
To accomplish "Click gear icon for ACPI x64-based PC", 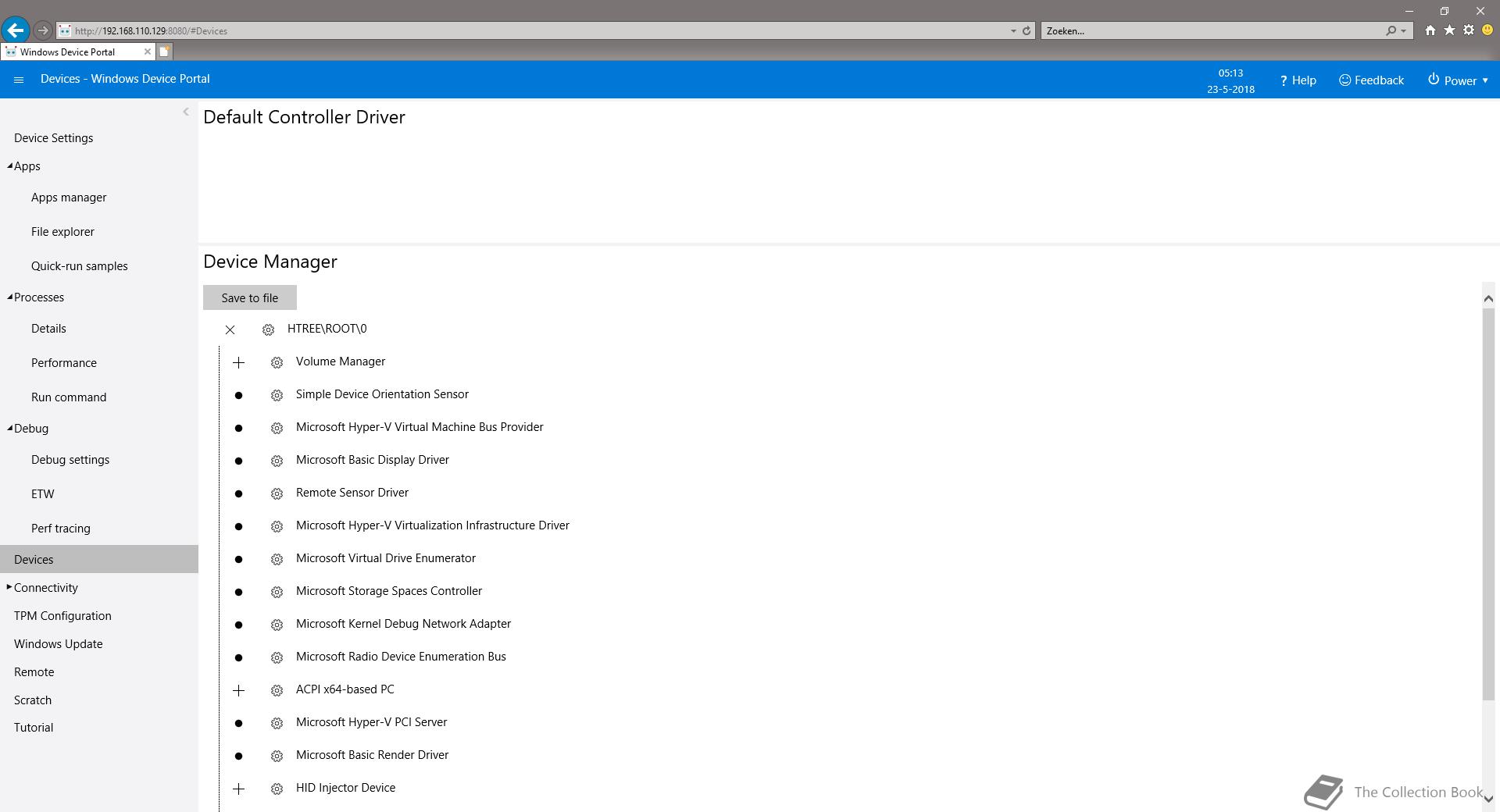I will click(x=277, y=690).
